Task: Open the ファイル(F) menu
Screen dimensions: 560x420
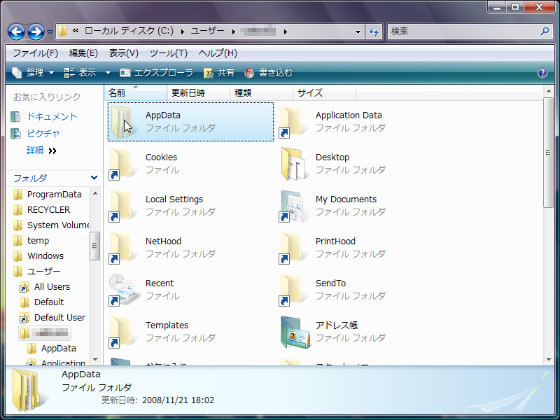Action: pos(35,53)
